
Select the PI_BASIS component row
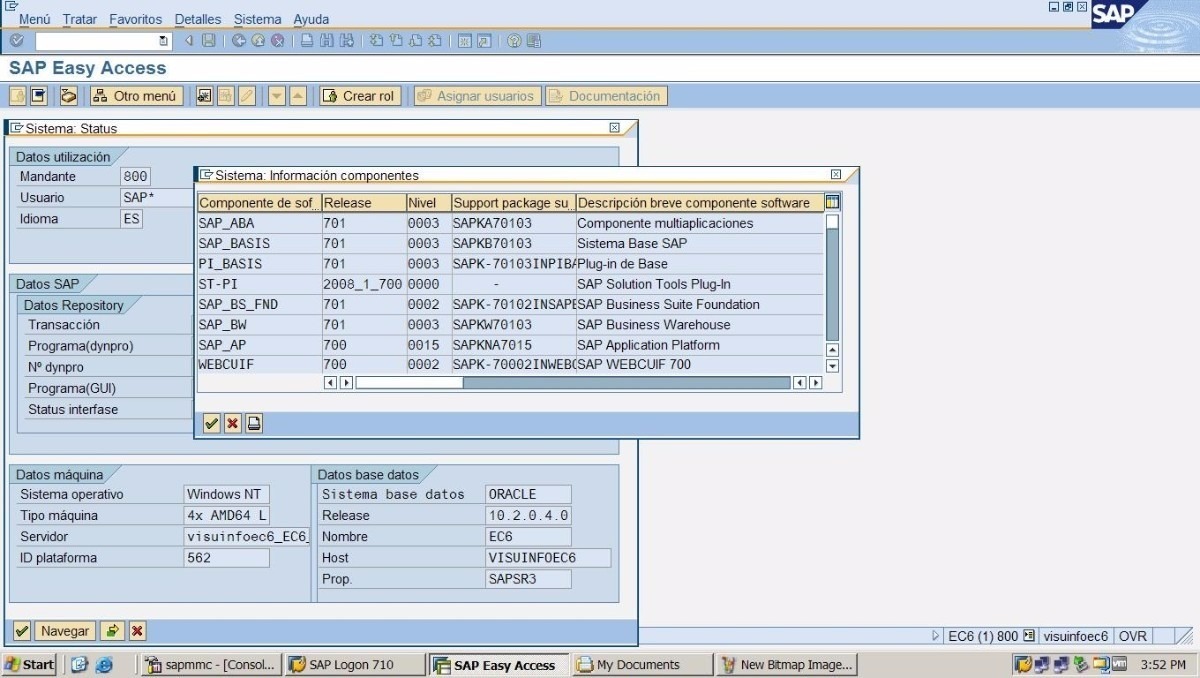[510, 264]
